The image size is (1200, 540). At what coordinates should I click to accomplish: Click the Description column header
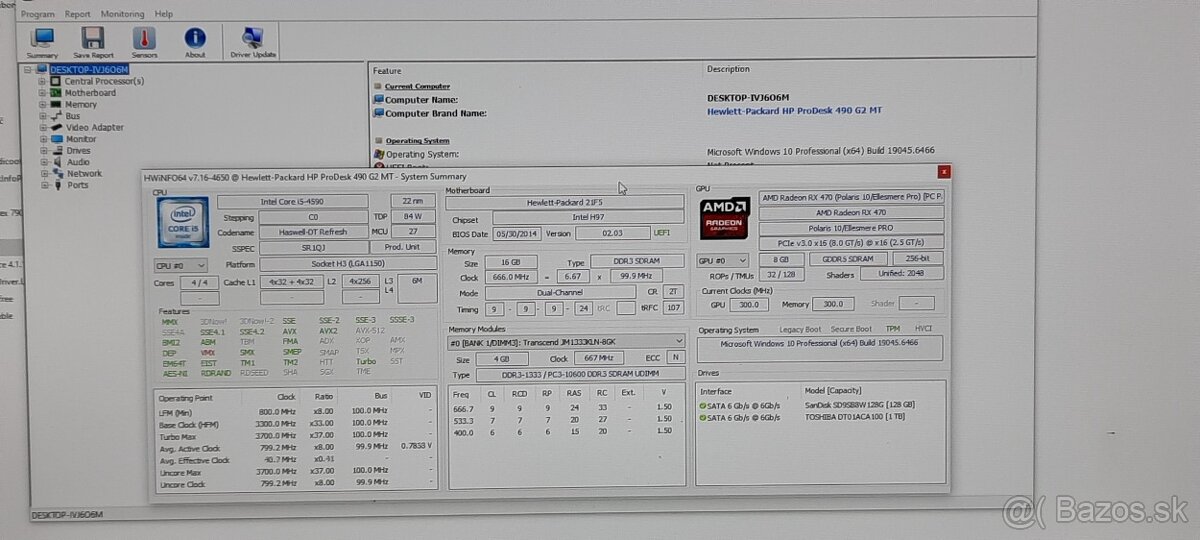(x=728, y=69)
